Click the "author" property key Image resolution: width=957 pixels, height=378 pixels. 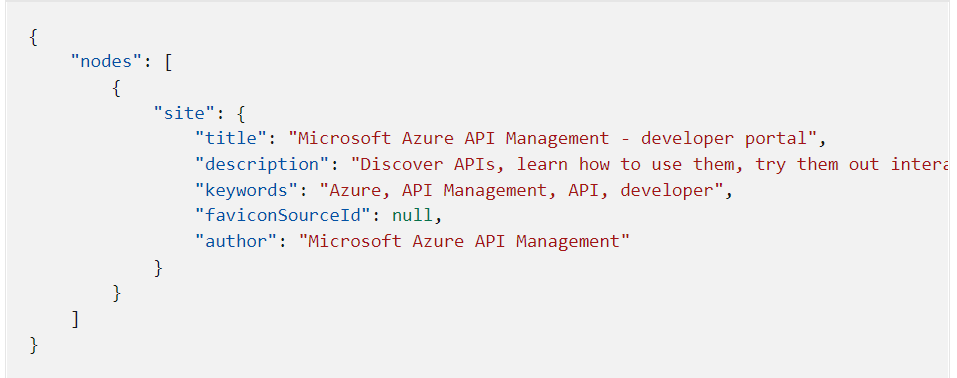click(x=237, y=241)
